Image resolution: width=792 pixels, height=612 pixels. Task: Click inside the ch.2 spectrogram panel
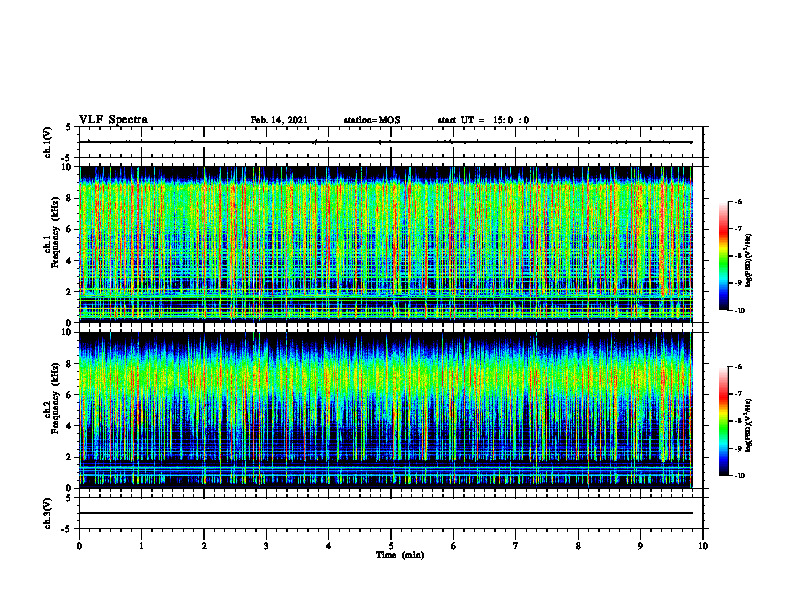click(386, 410)
